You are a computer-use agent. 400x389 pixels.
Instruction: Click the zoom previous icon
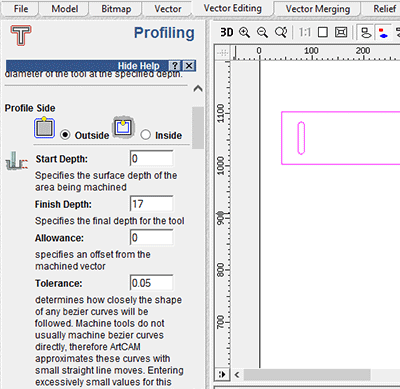click(281, 32)
